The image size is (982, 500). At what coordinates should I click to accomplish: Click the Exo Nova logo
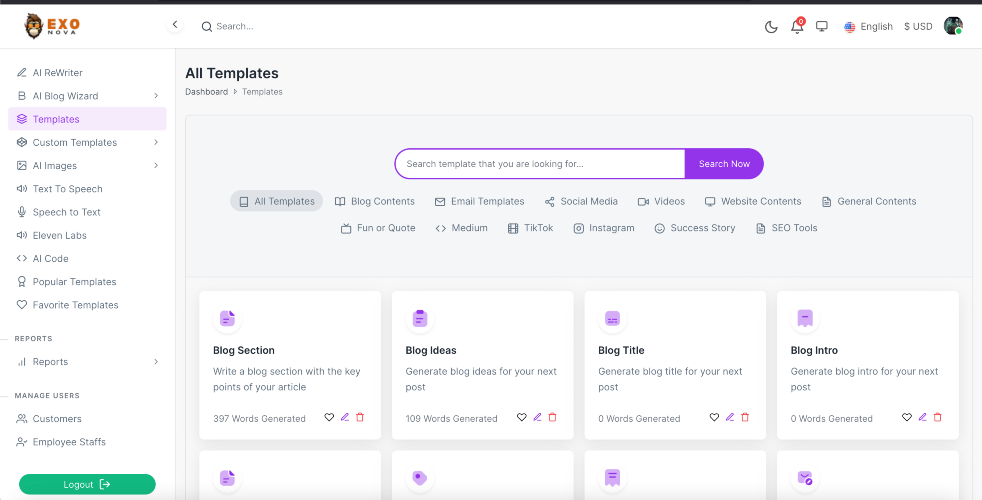click(52, 26)
